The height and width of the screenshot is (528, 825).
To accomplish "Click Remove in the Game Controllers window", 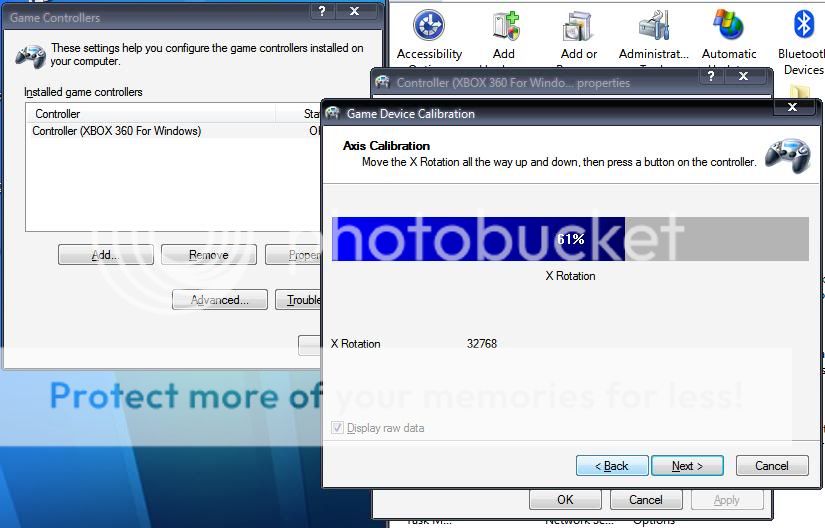I will click(209, 255).
